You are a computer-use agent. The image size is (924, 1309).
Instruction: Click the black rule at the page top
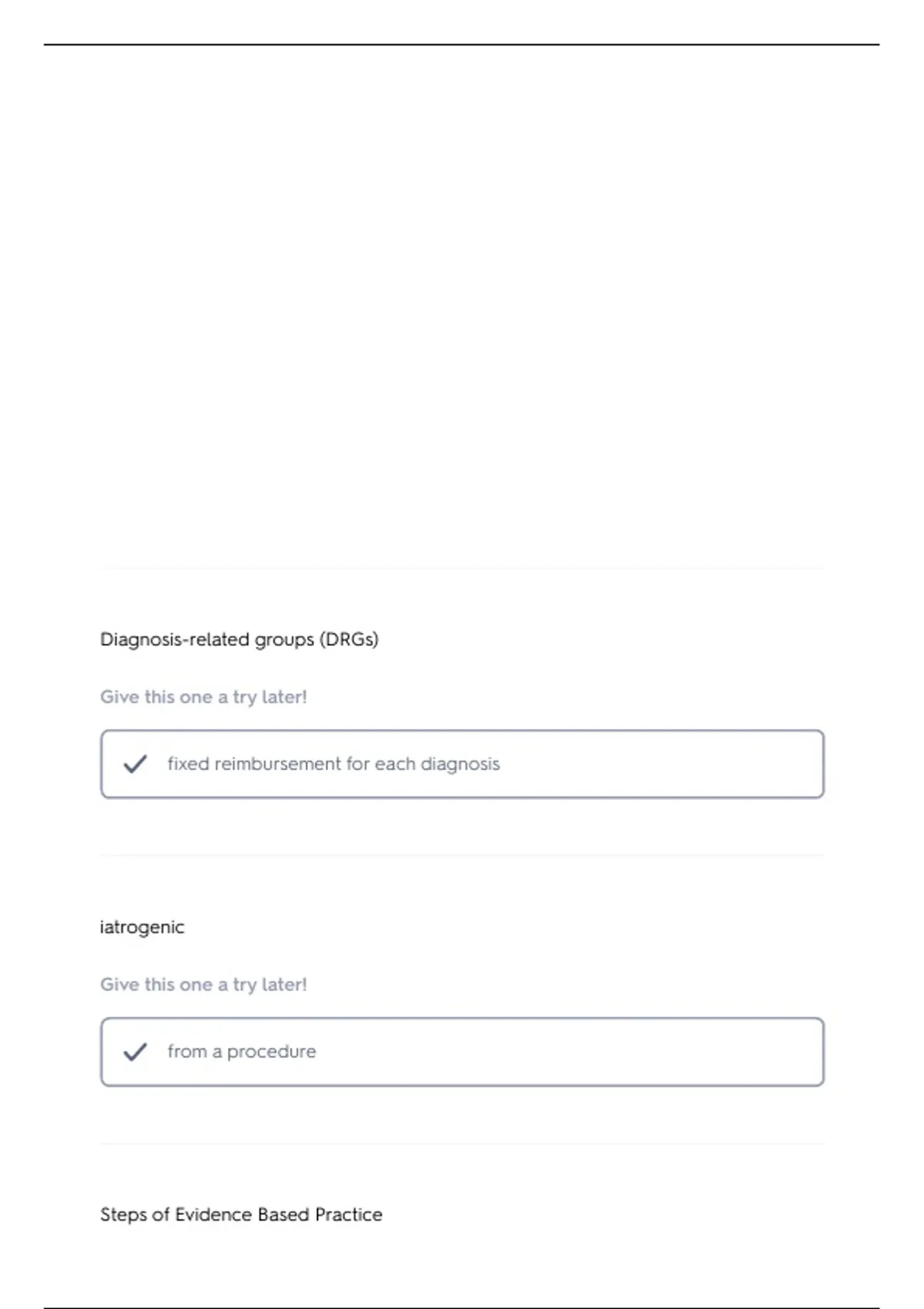tap(462, 45)
